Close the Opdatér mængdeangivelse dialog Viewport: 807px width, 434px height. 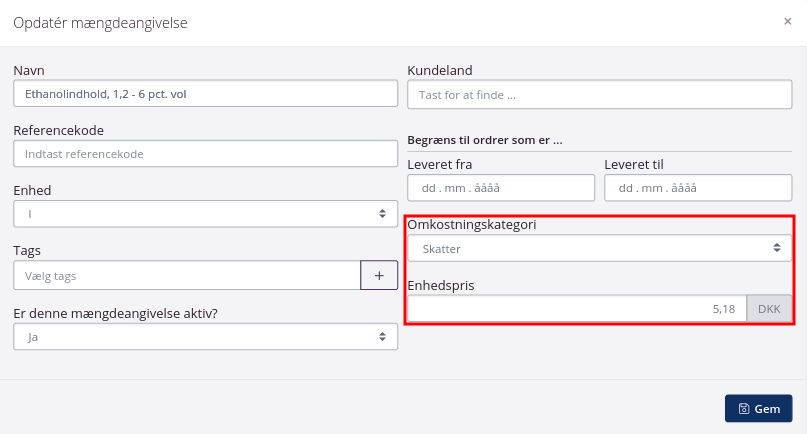click(787, 21)
